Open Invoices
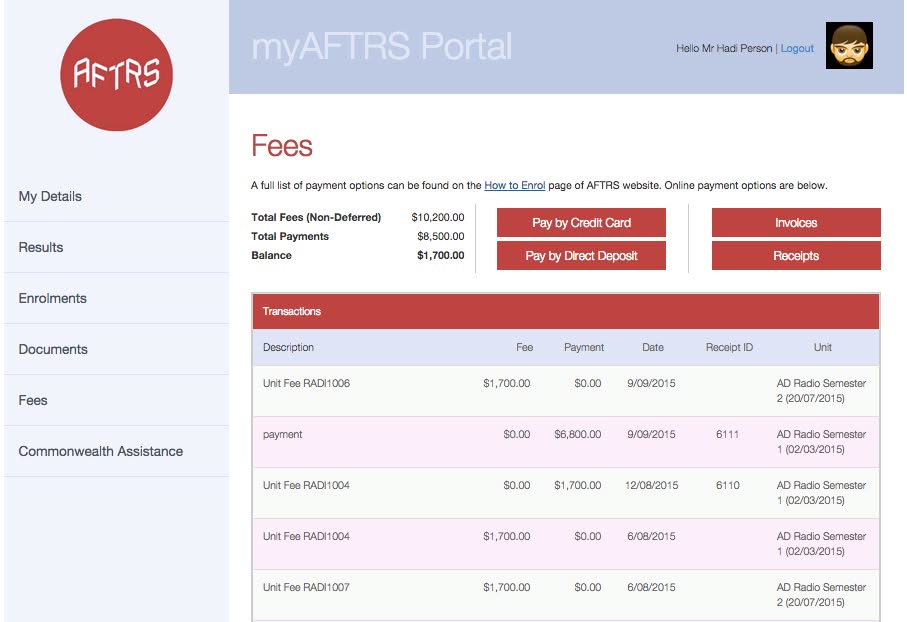The height and width of the screenshot is (622, 907). pyautogui.click(x=796, y=223)
